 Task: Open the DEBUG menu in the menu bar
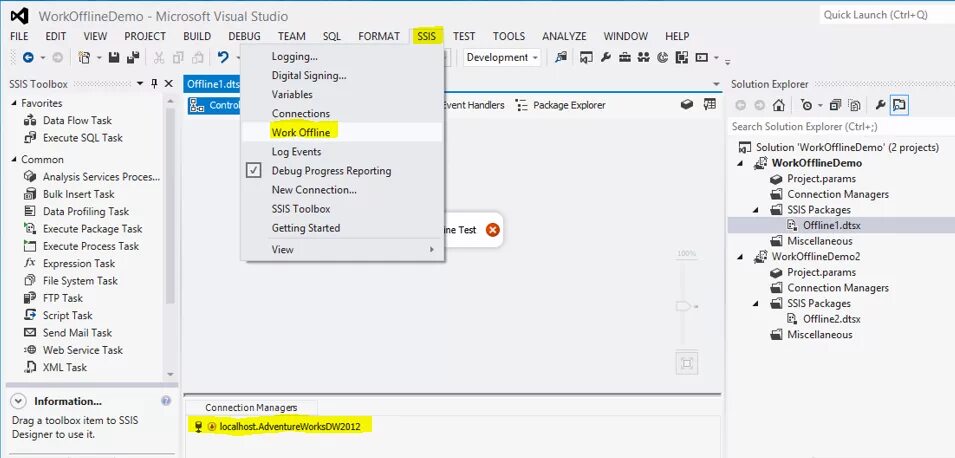pyautogui.click(x=244, y=36)
